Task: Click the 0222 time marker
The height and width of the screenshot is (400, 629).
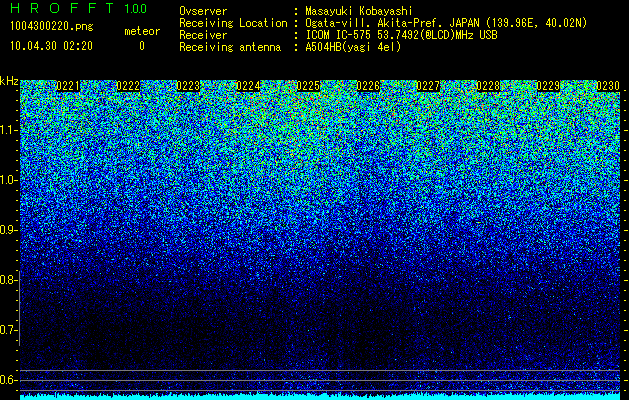Action: pos(128,86)
